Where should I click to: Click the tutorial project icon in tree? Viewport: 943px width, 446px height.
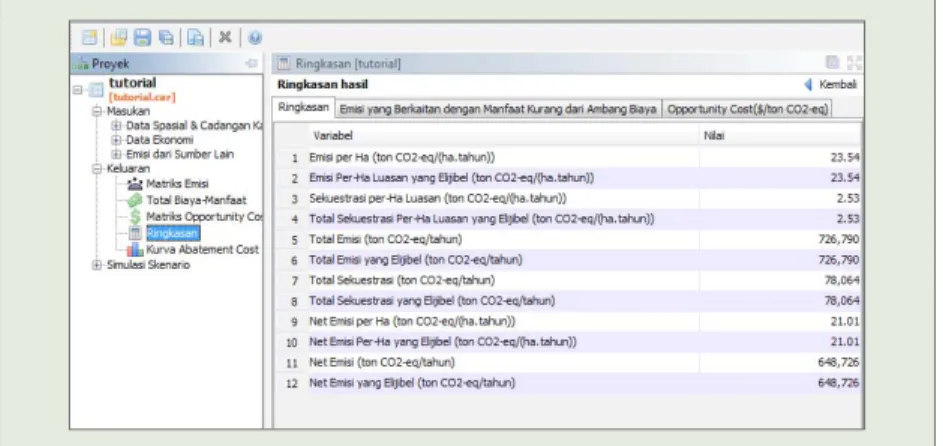pos(96,91)
